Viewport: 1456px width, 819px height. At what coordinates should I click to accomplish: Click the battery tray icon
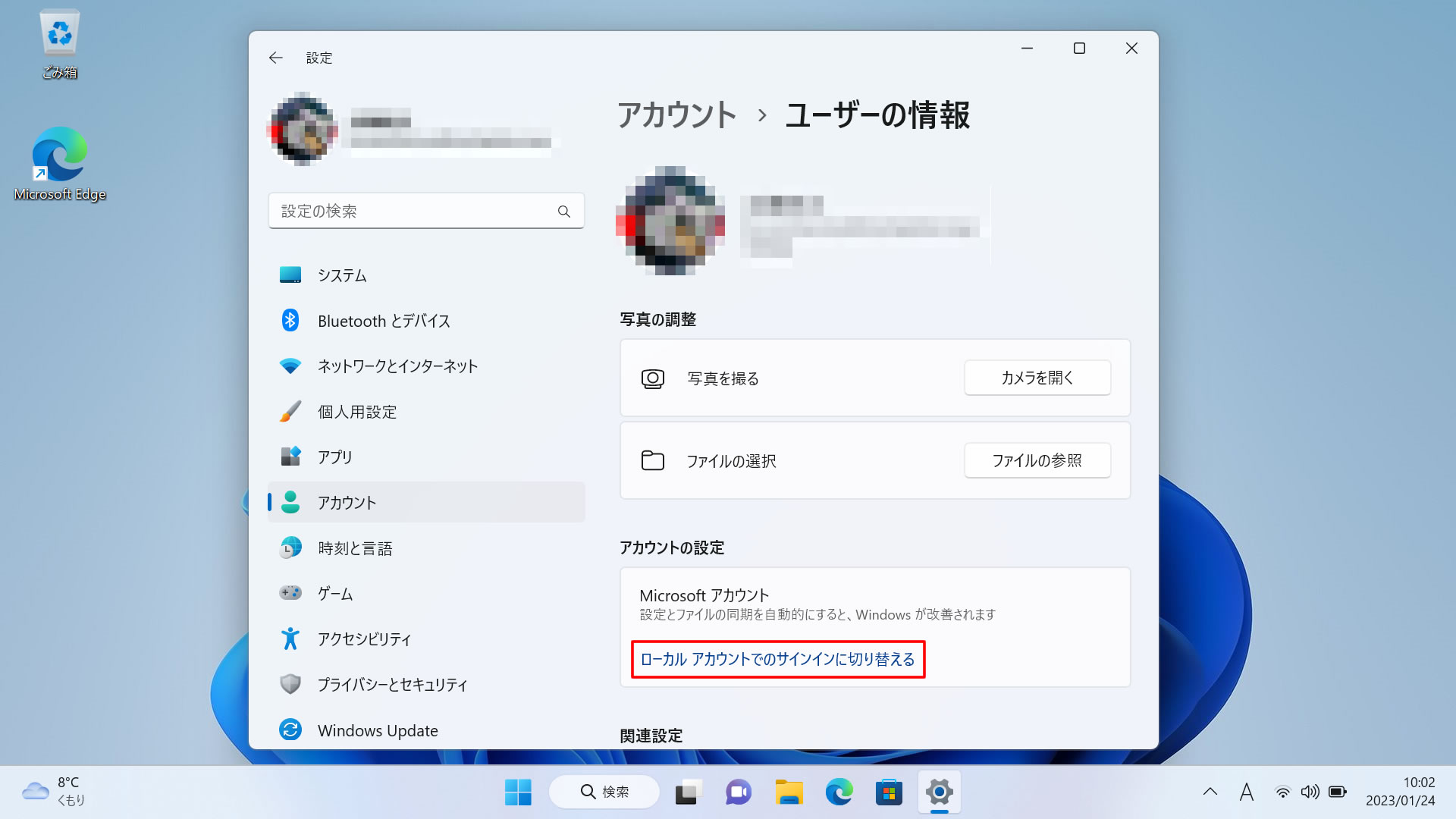tap(1338, 792)
